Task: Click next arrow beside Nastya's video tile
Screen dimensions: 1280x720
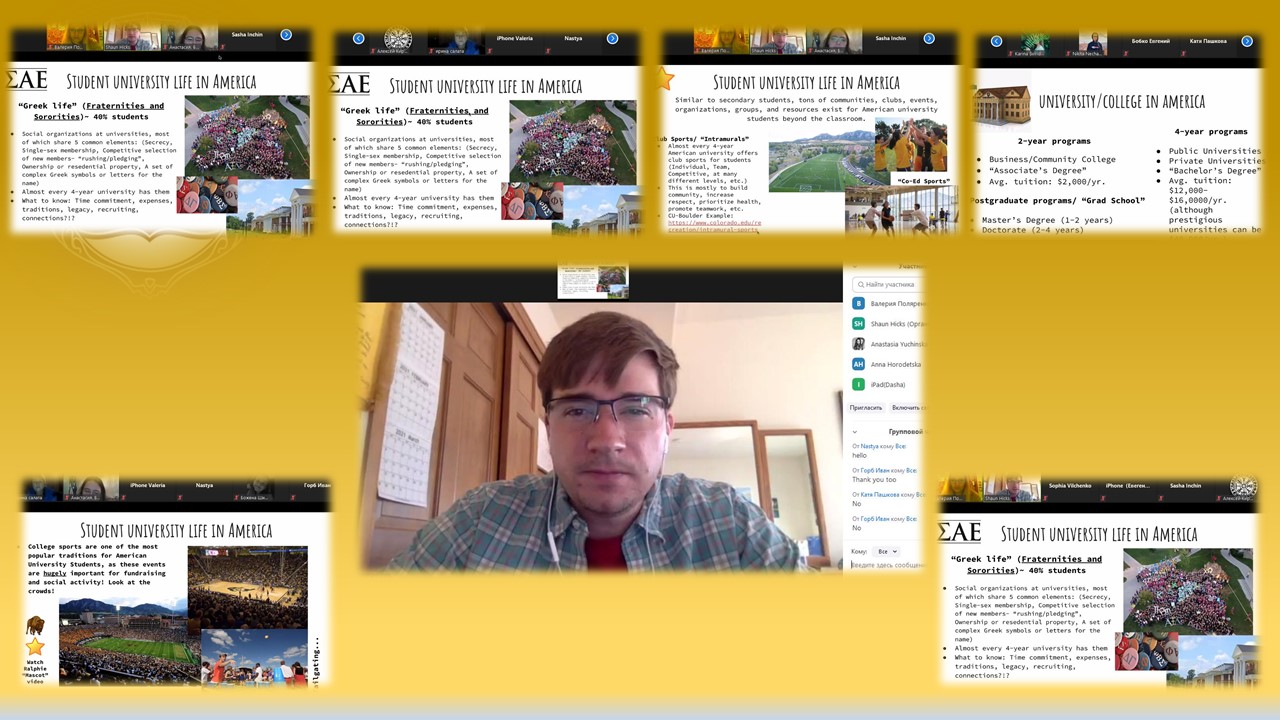Action: tap(612, 39)
